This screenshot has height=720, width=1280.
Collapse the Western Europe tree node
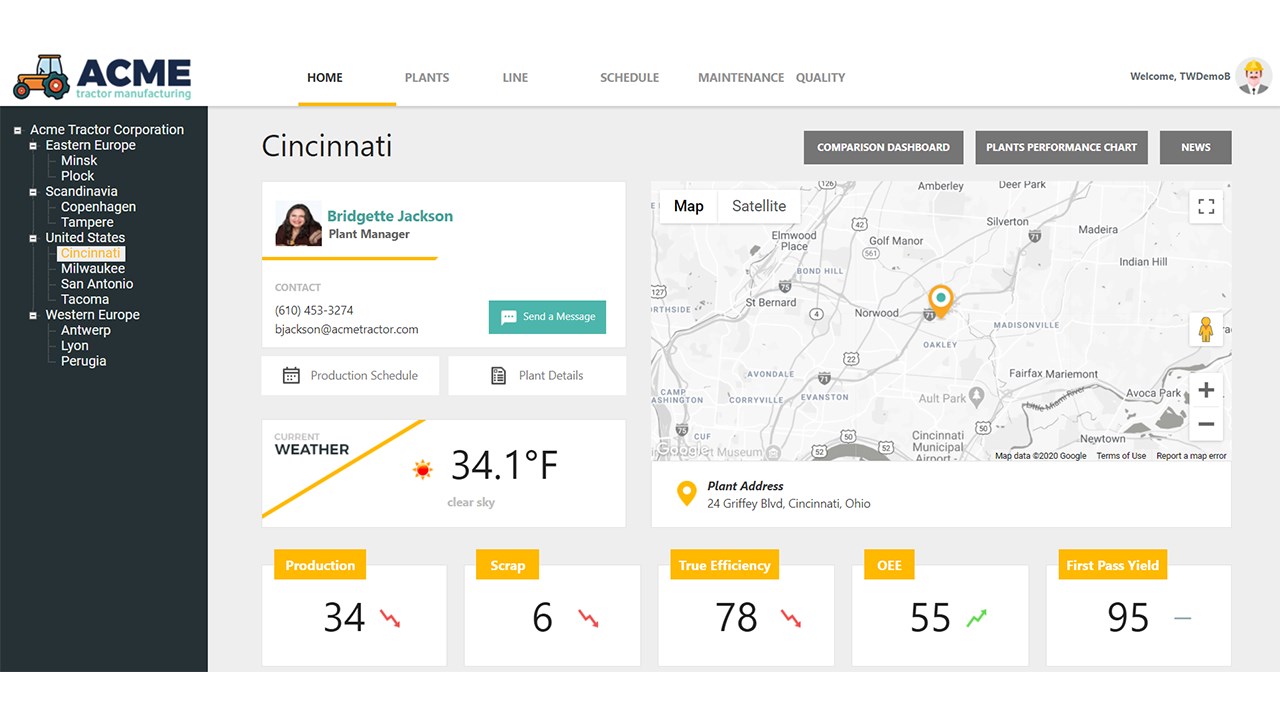point(33,315)
